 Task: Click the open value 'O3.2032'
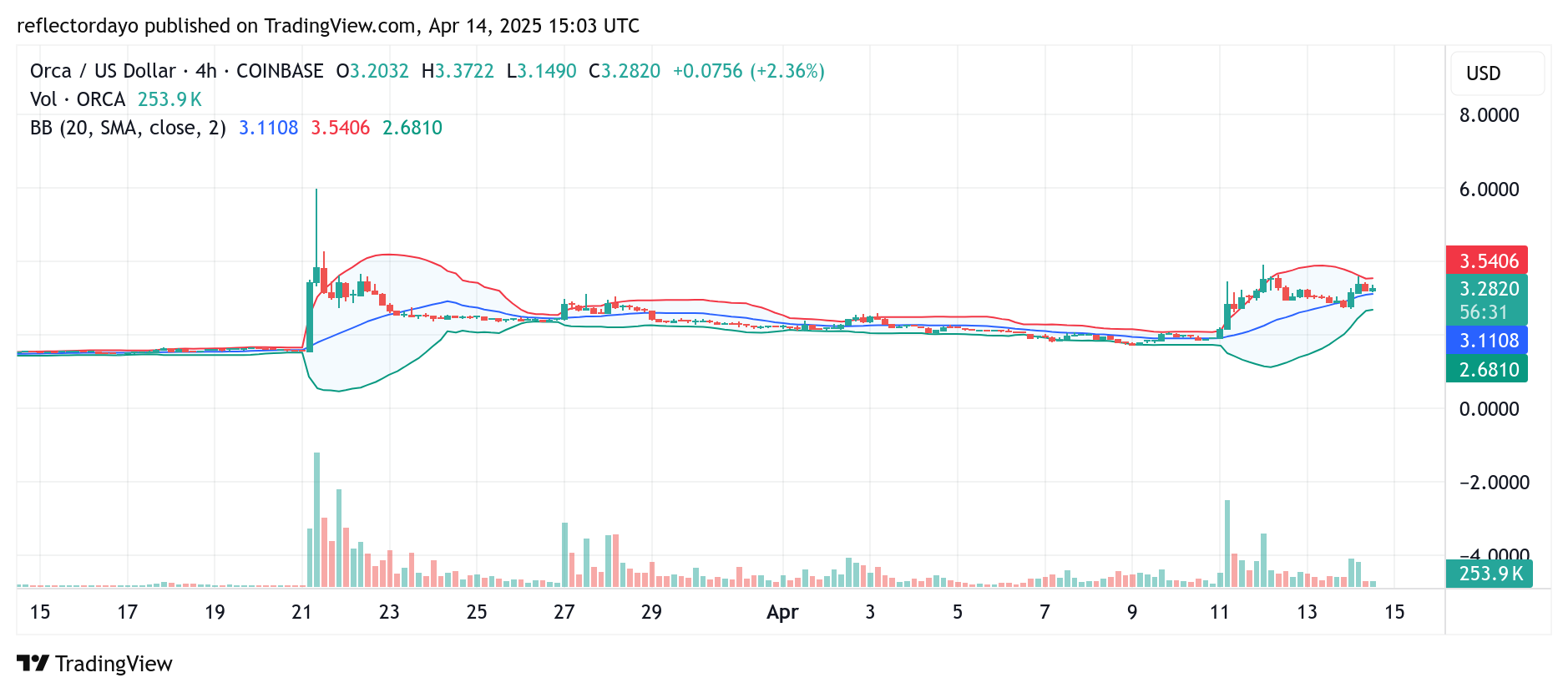click(x=372, y=71)
